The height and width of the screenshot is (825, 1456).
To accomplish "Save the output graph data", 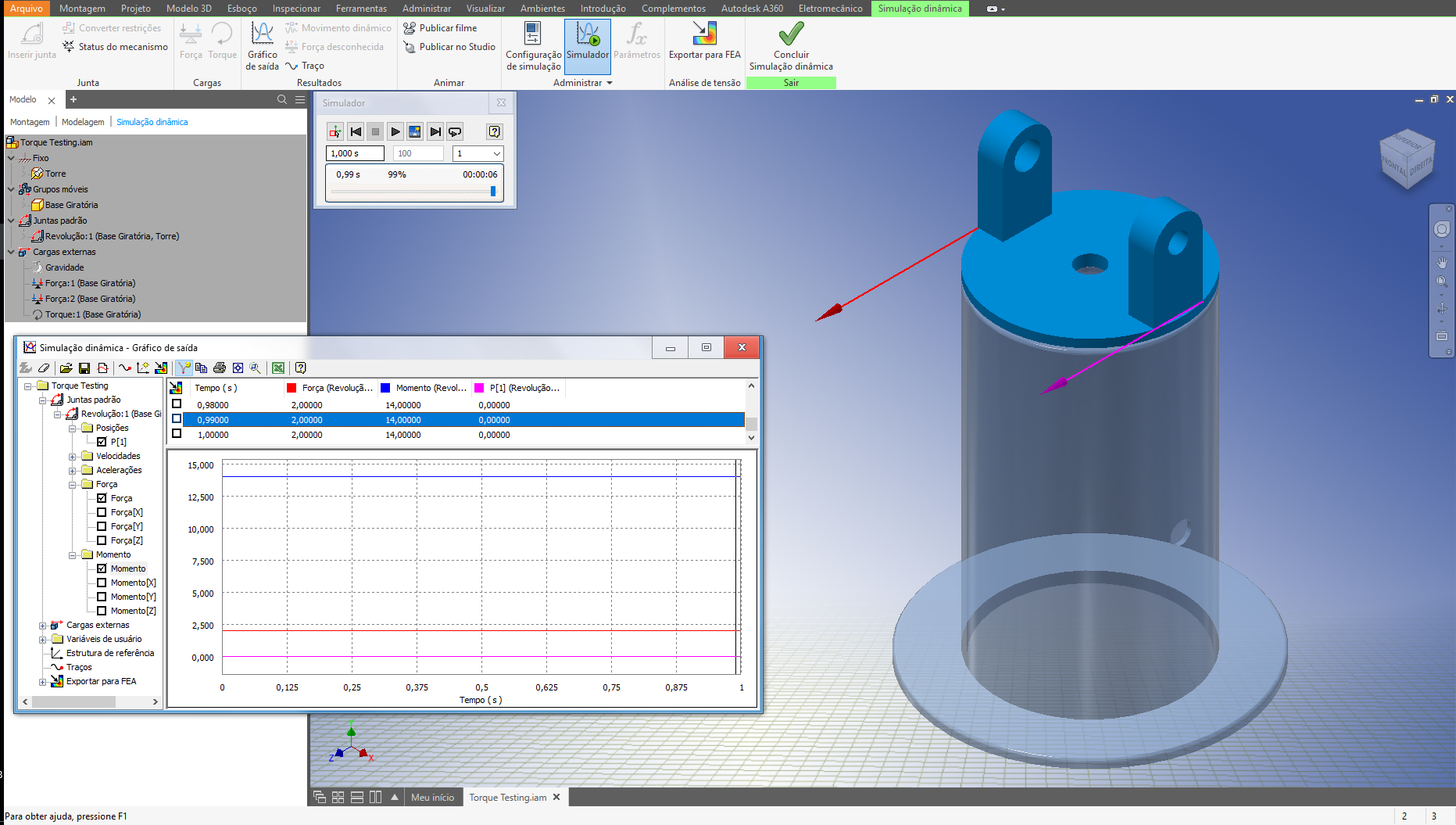I will point(84,368).
